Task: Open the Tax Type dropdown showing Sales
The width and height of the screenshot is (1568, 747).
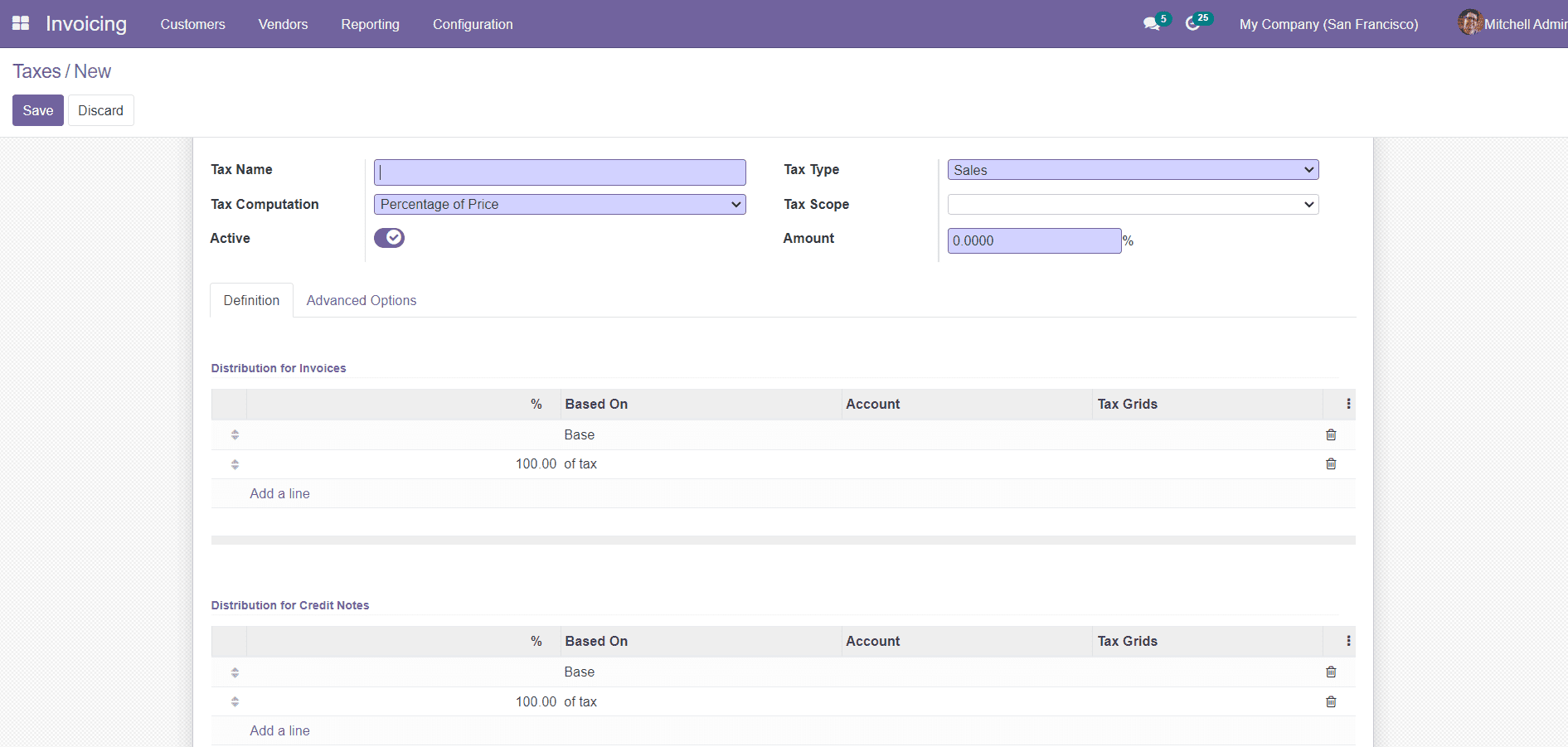Action: coord(1132,169)
